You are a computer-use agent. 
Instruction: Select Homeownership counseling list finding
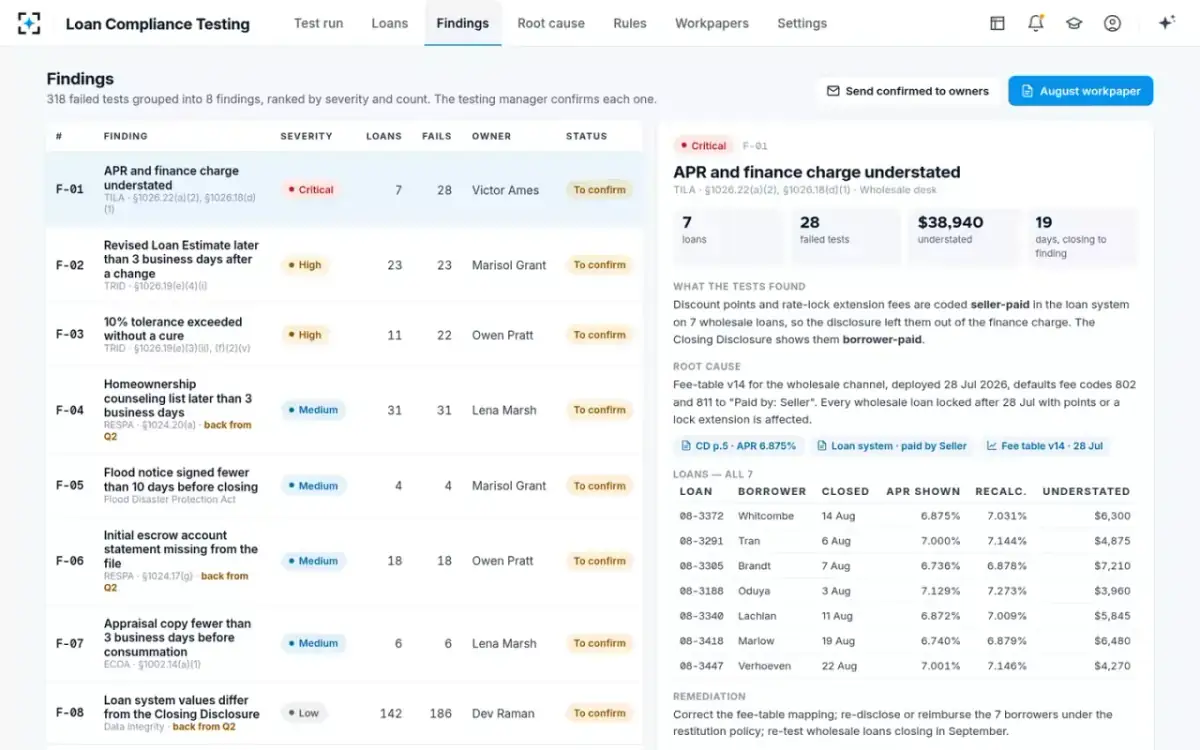point(344,410)
